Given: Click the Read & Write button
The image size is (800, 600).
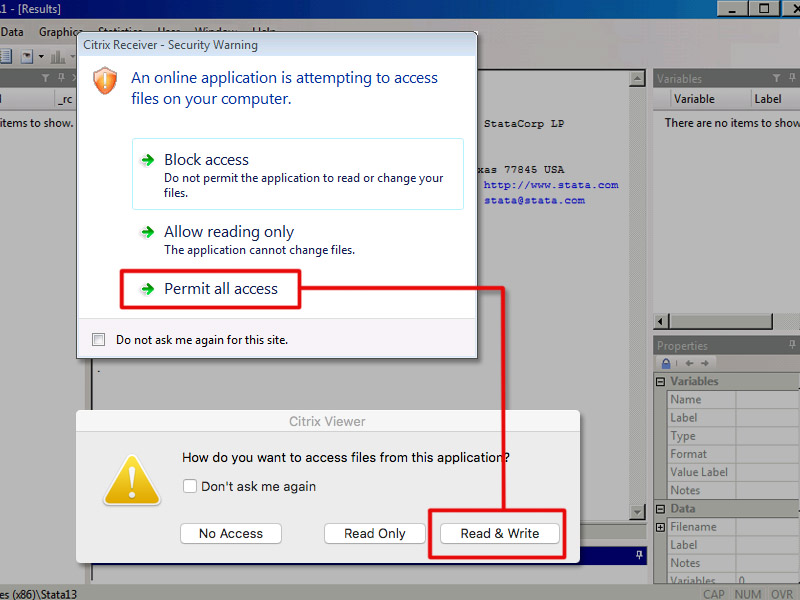Looking at the screenshot, I should tap(499, 534).
